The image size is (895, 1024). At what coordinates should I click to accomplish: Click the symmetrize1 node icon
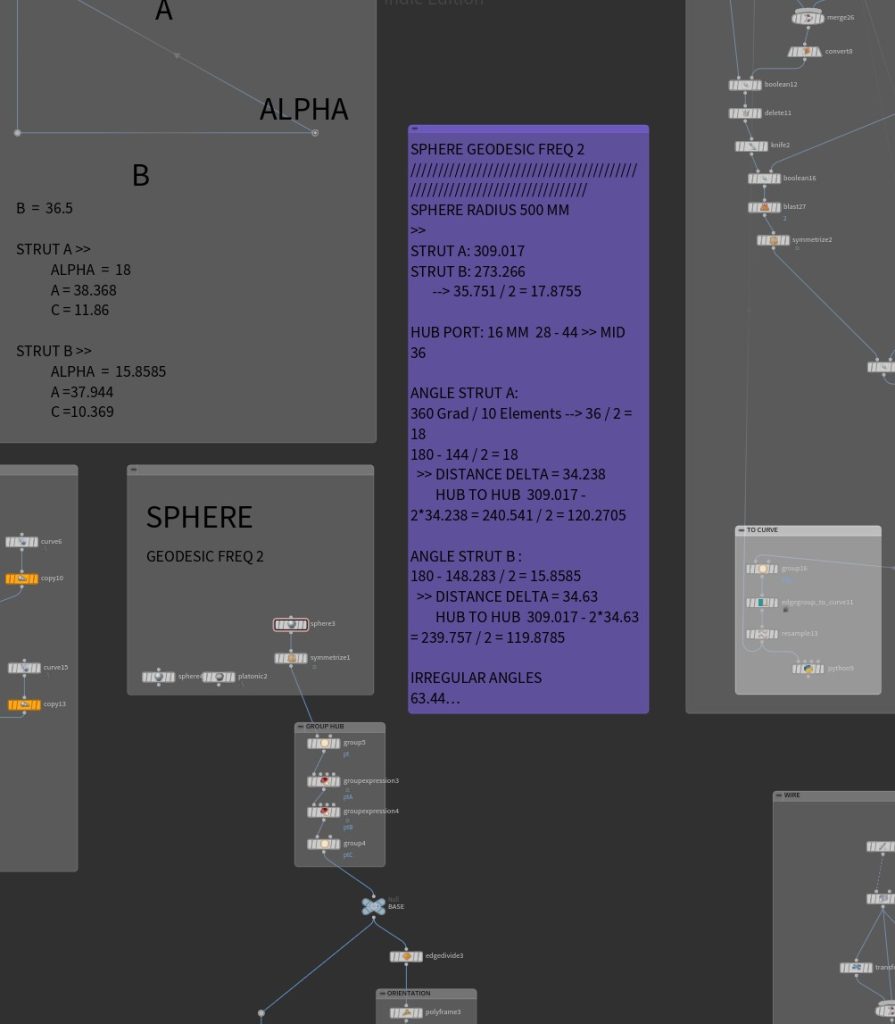point(291,658)
